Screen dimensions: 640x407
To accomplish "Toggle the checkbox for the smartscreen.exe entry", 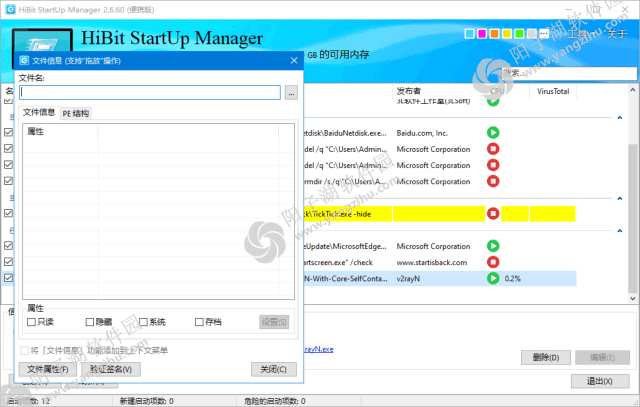I will coord(8,262).
